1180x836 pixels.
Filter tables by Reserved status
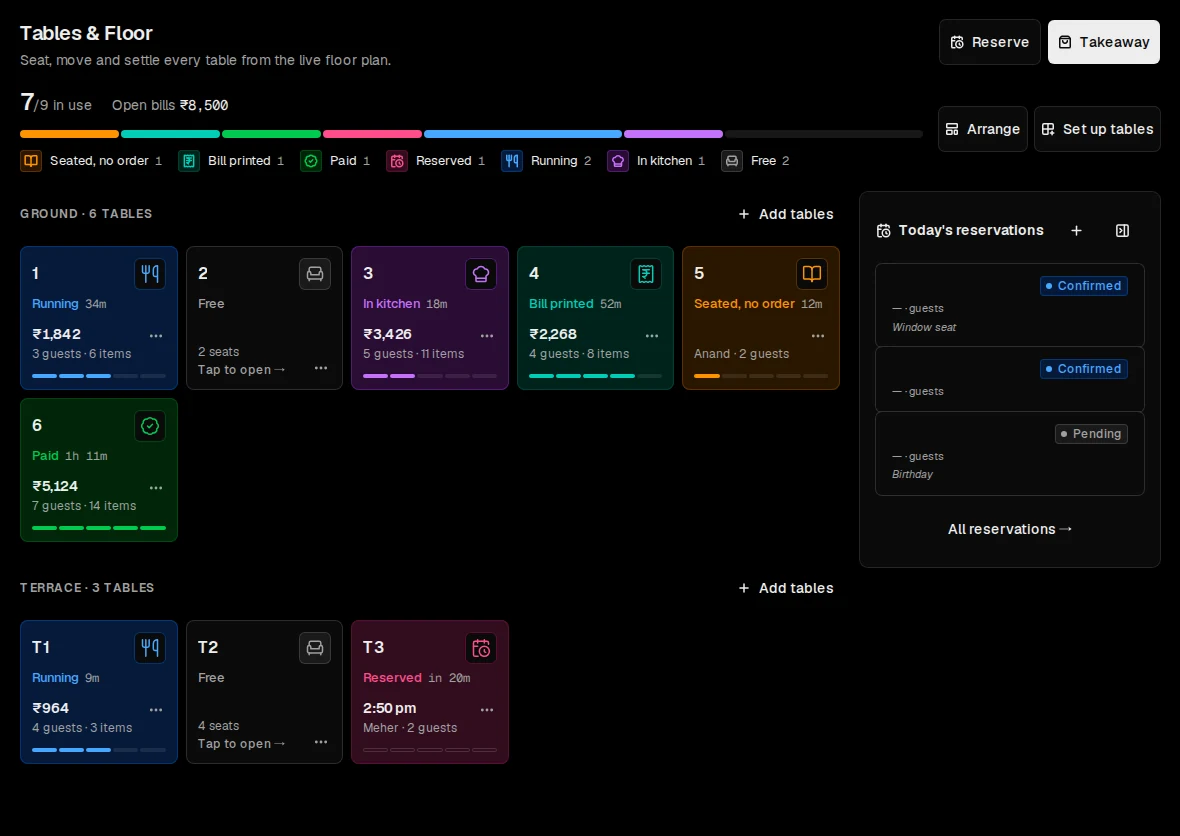(x=436, y=161)
